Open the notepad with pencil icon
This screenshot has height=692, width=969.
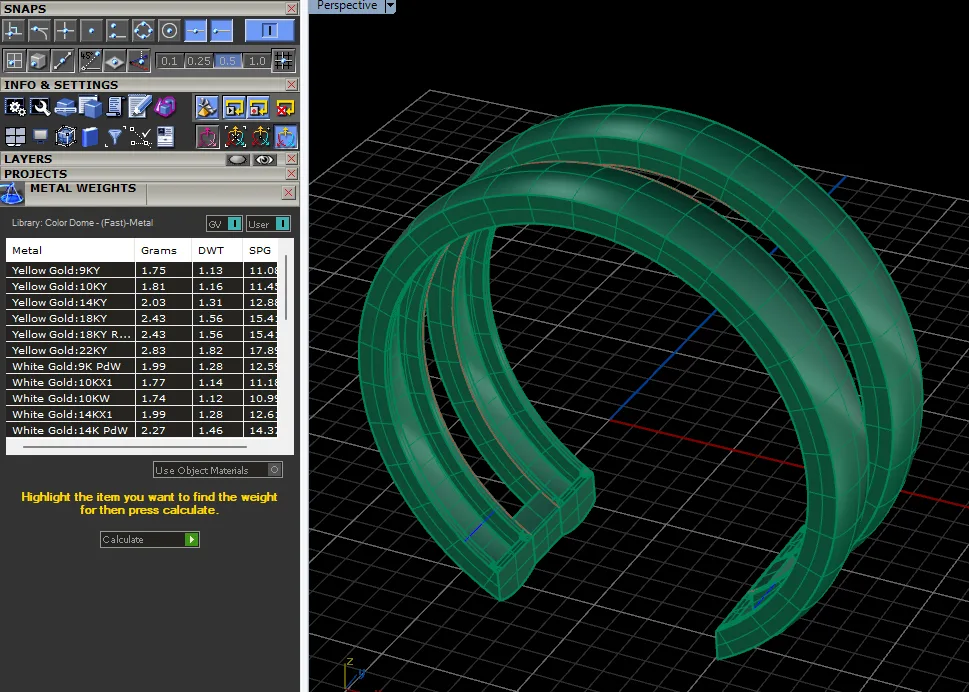(140, 108)
